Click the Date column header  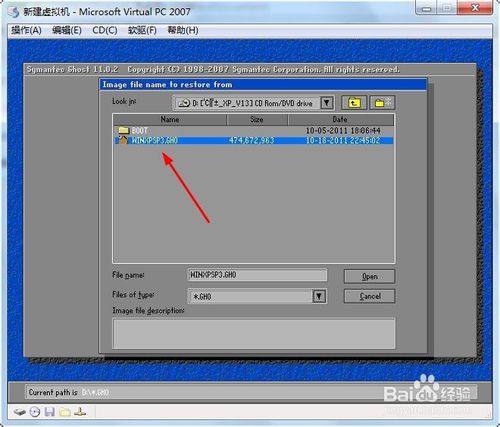click(340, 120)
